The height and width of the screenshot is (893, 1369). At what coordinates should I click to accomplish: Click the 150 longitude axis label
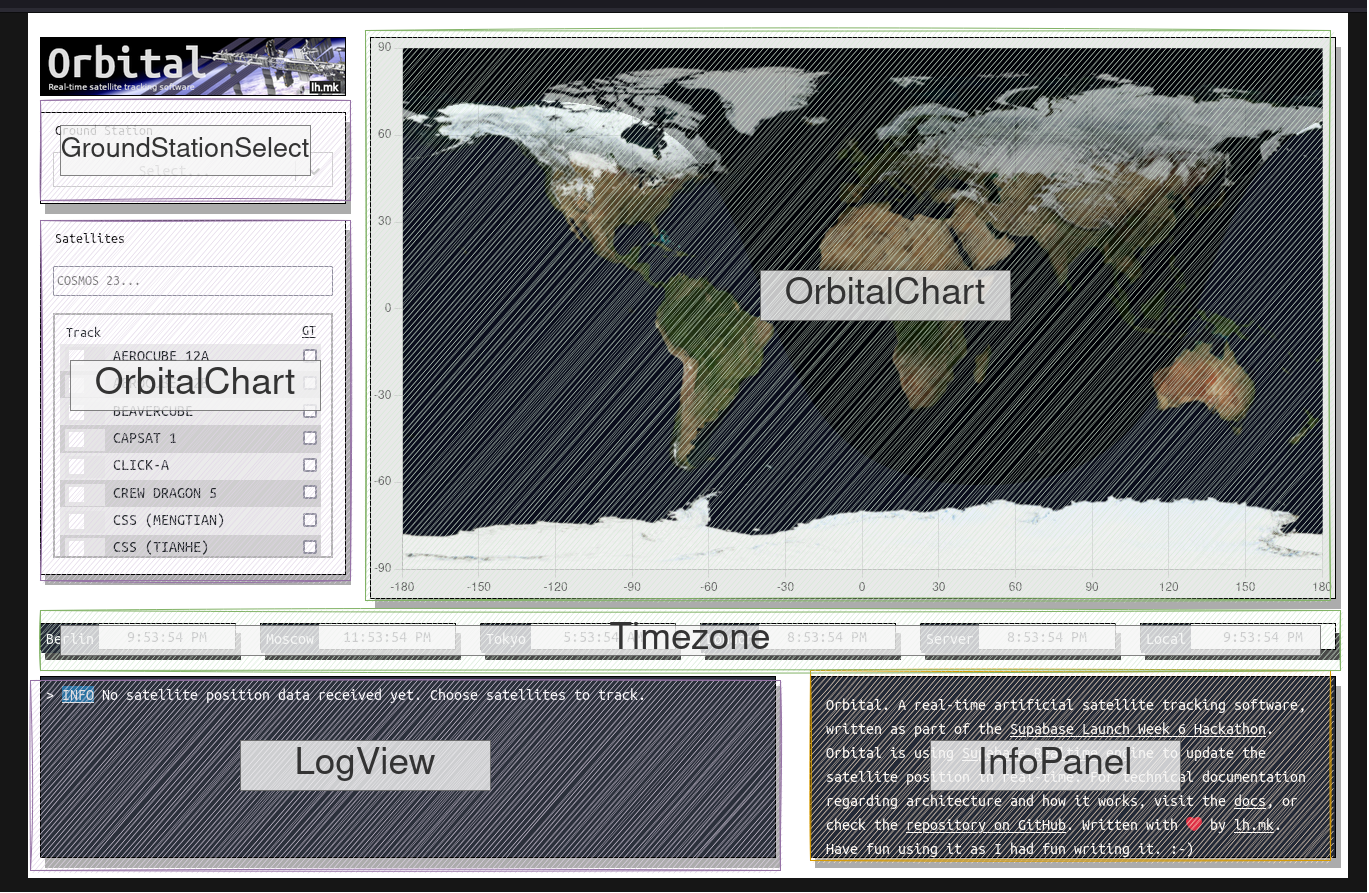(1245, 587)
